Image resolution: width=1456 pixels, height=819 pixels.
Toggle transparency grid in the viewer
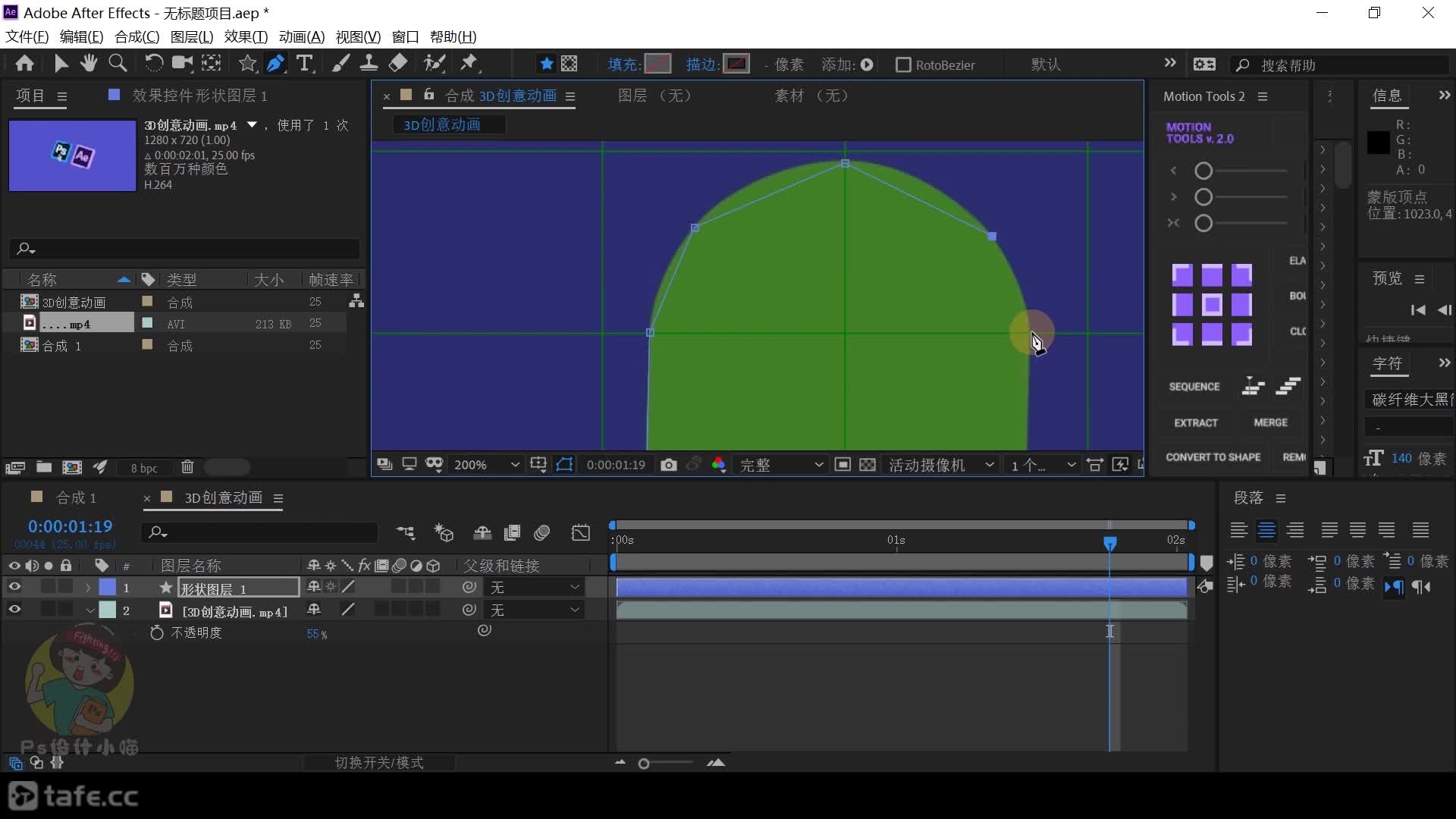pos(868,465)
